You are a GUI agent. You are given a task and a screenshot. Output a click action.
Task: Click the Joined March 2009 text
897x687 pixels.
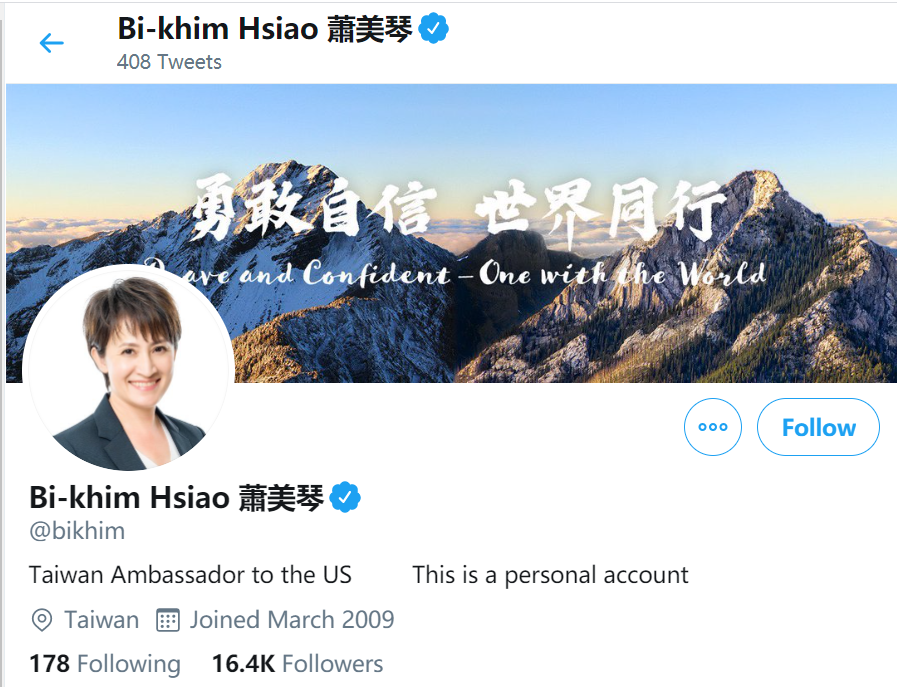pos(292,620)
